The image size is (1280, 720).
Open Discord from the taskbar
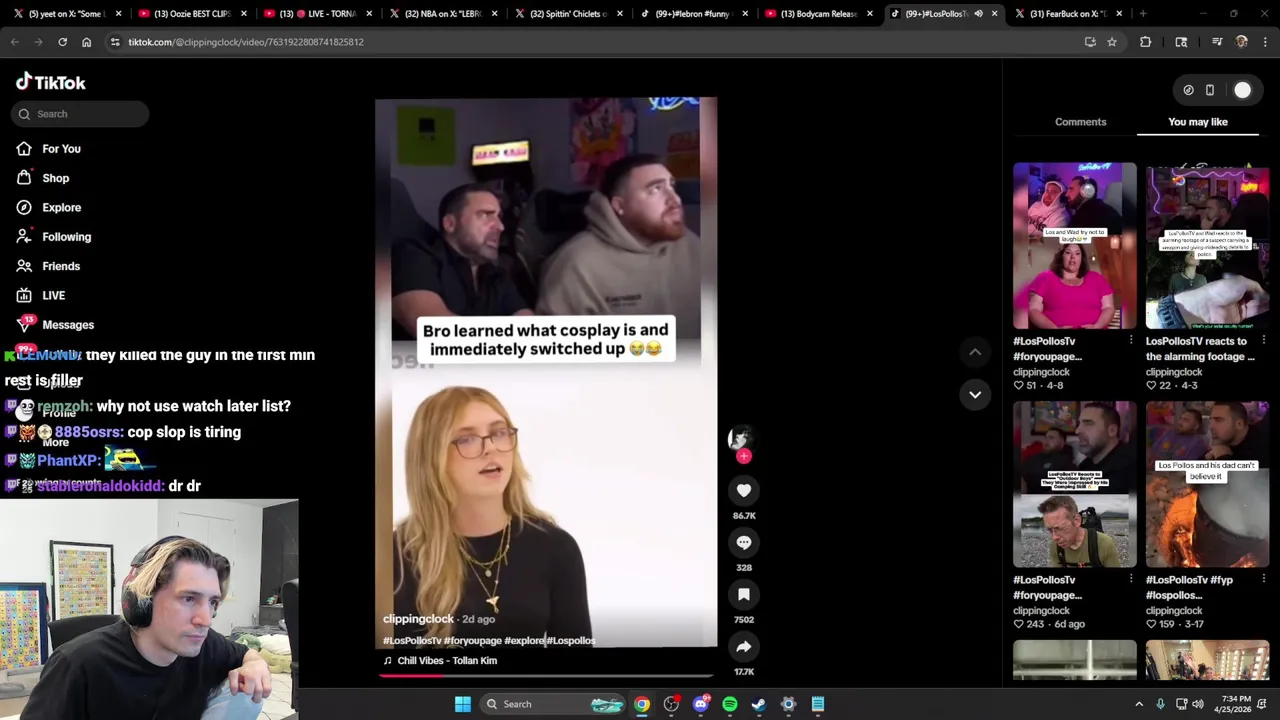[700, 704]
